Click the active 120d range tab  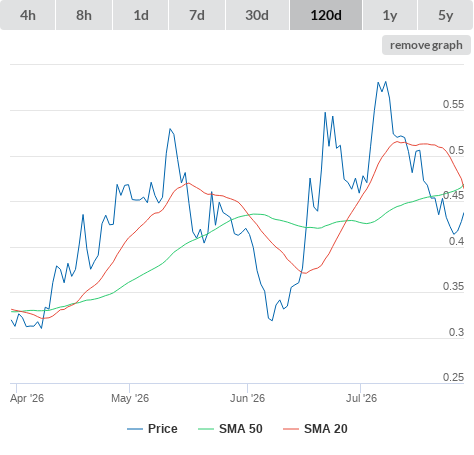(x=326, y=15)
